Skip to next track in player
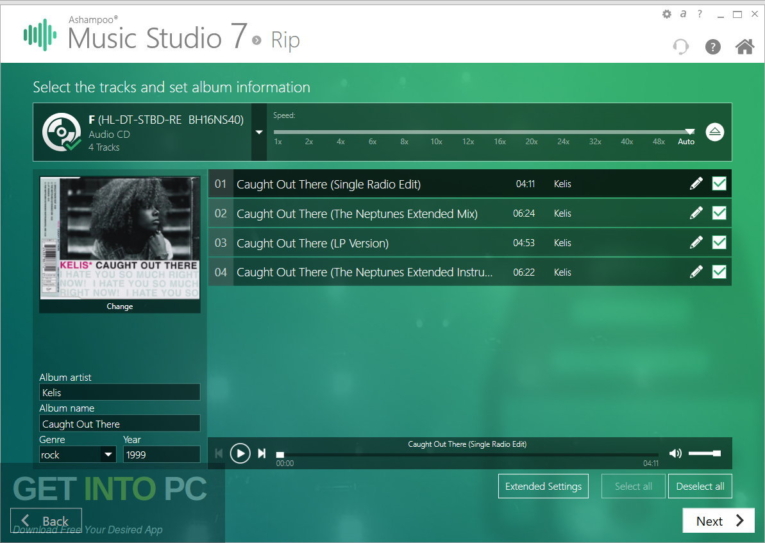765x543 pixels. [262, 454]
